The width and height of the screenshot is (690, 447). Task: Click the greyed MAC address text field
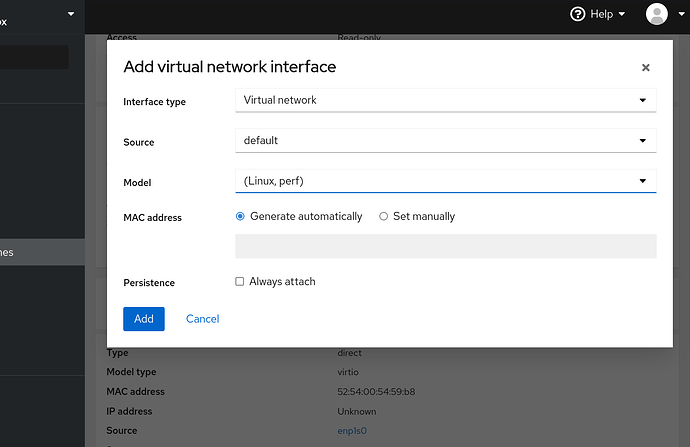pos(445,246)
